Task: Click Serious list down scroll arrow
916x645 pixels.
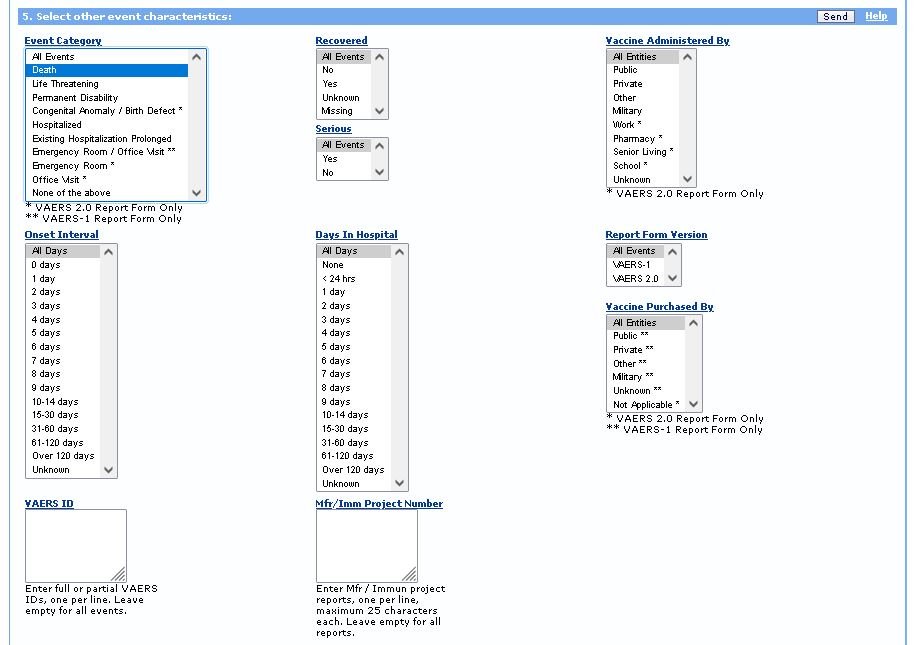Action: [x=380, y=172]
